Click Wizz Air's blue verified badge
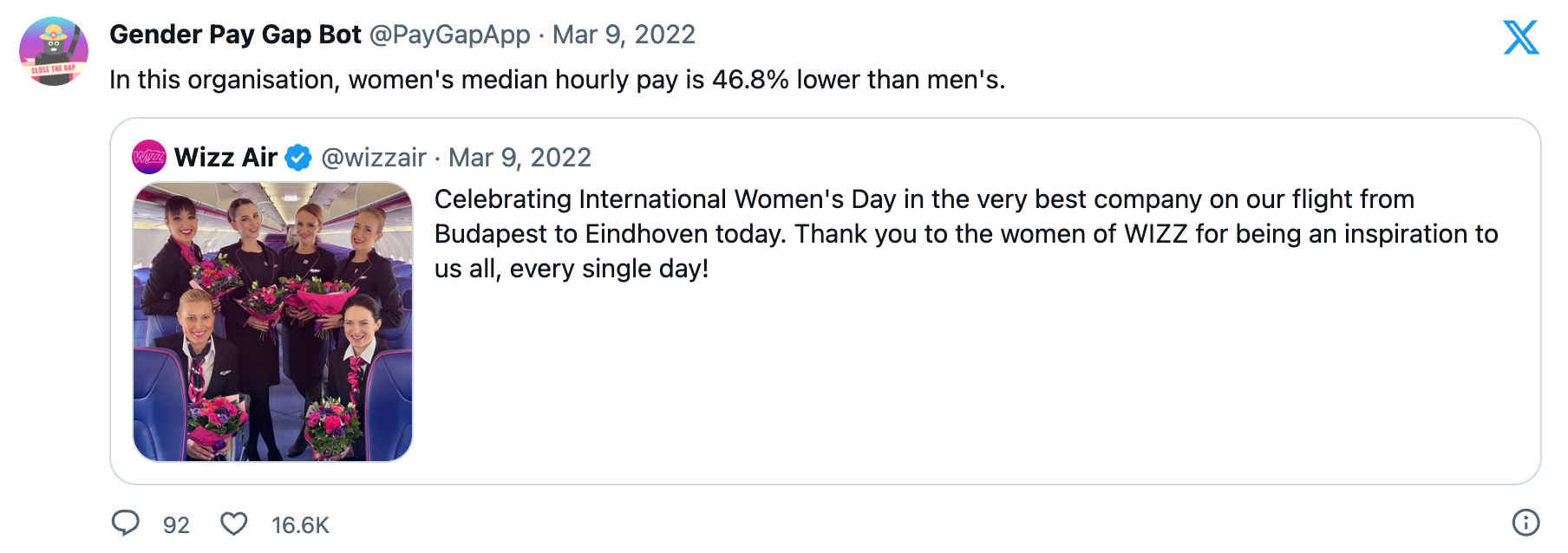Image resolution: width=1568 pixels, height=553 pixels. click(x=298, y=158)
